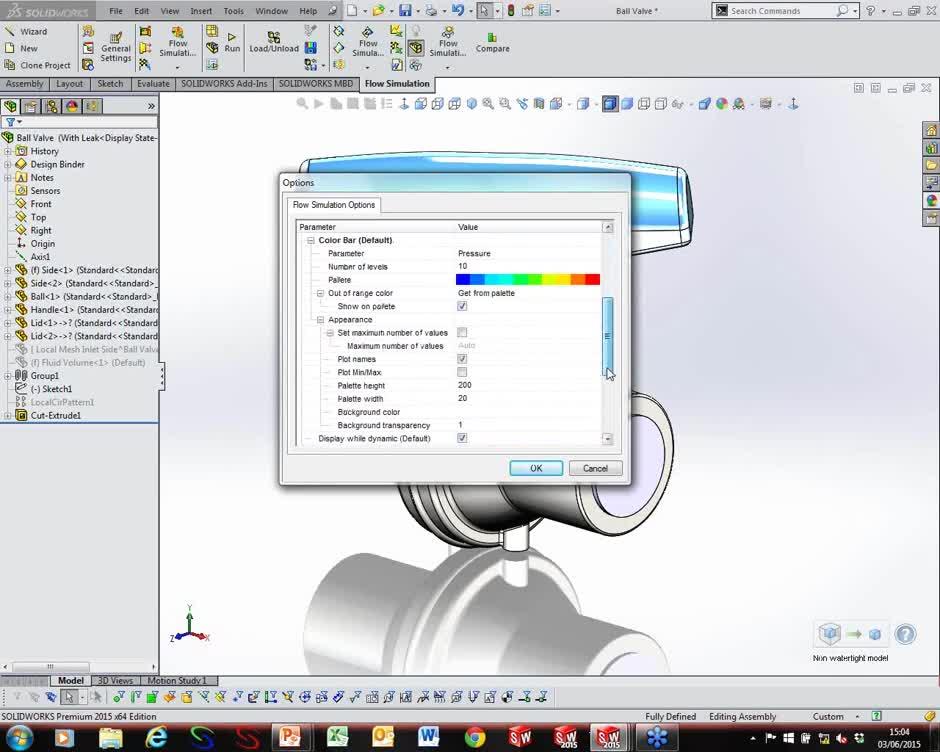This screenshot has width=940, height=752.
Task: Enable the Plot Min/Max checkbox
Action: [x=462, y=371]
